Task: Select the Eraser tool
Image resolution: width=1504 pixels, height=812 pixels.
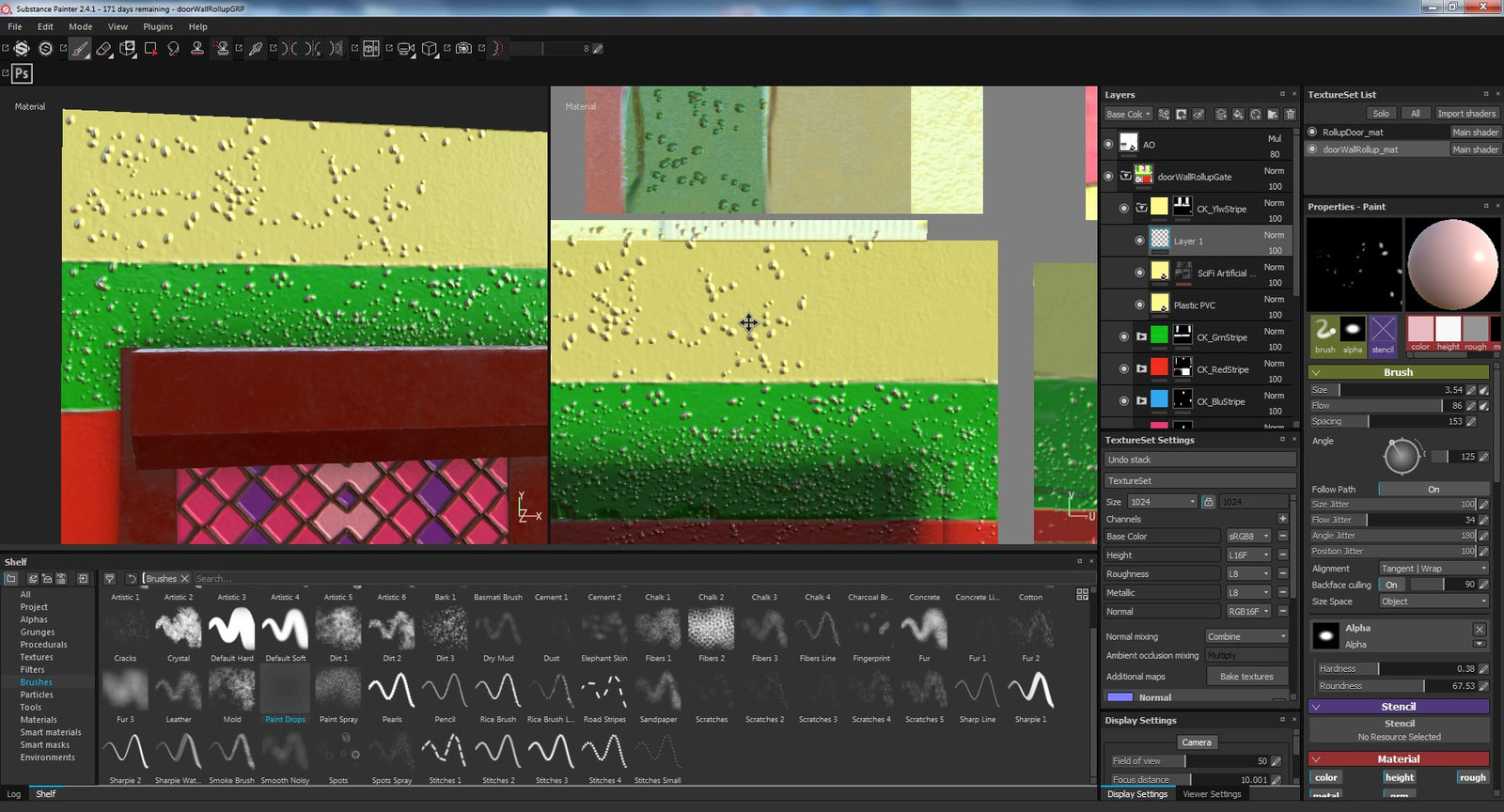Action: click(103, 49)
